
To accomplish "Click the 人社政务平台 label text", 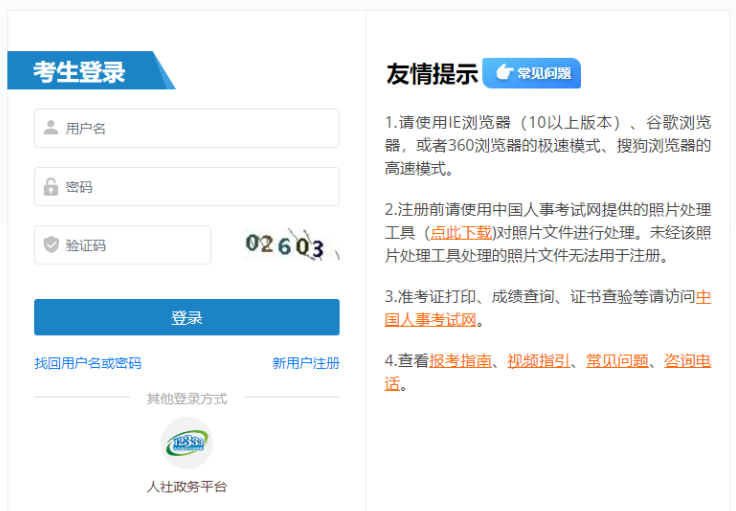I will click(187, 487).
